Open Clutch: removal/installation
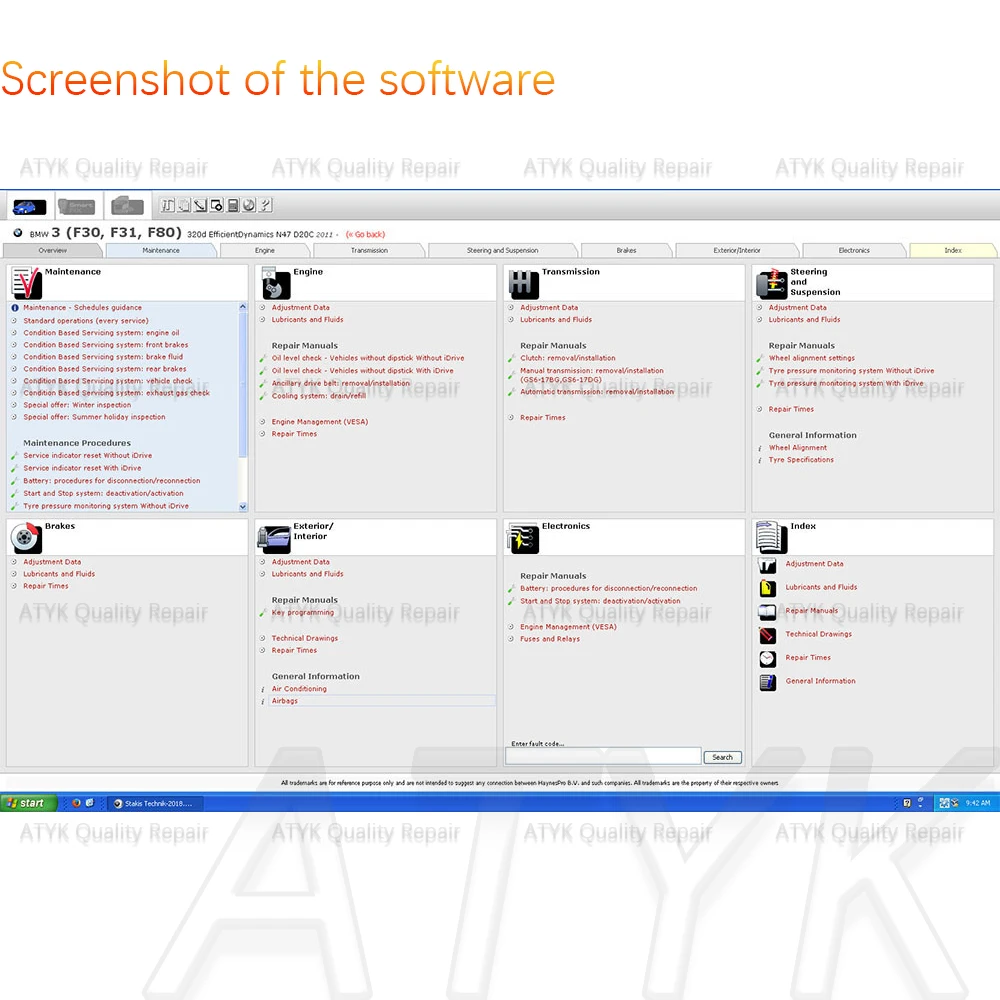1000x1000 pixels. 568,358
